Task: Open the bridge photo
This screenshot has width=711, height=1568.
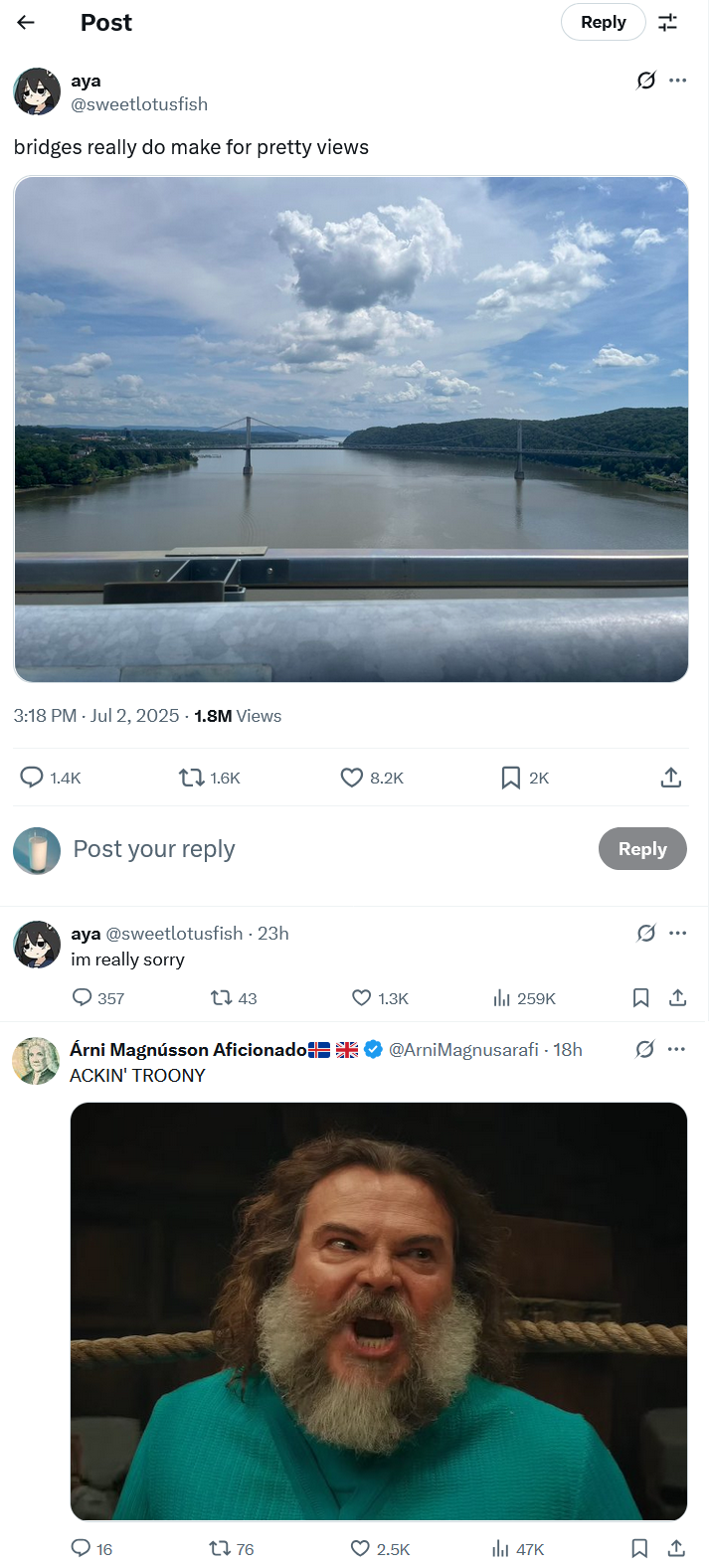Action: (x=351, y=430)
